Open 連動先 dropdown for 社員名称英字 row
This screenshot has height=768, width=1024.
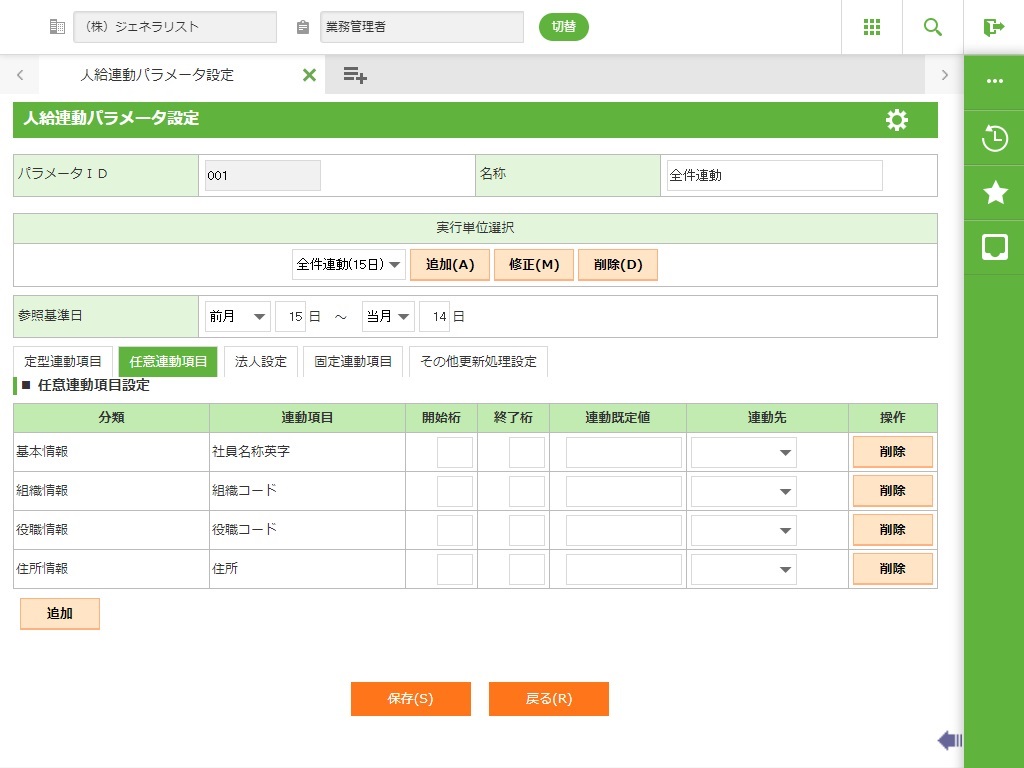click(x=743, y=452)
